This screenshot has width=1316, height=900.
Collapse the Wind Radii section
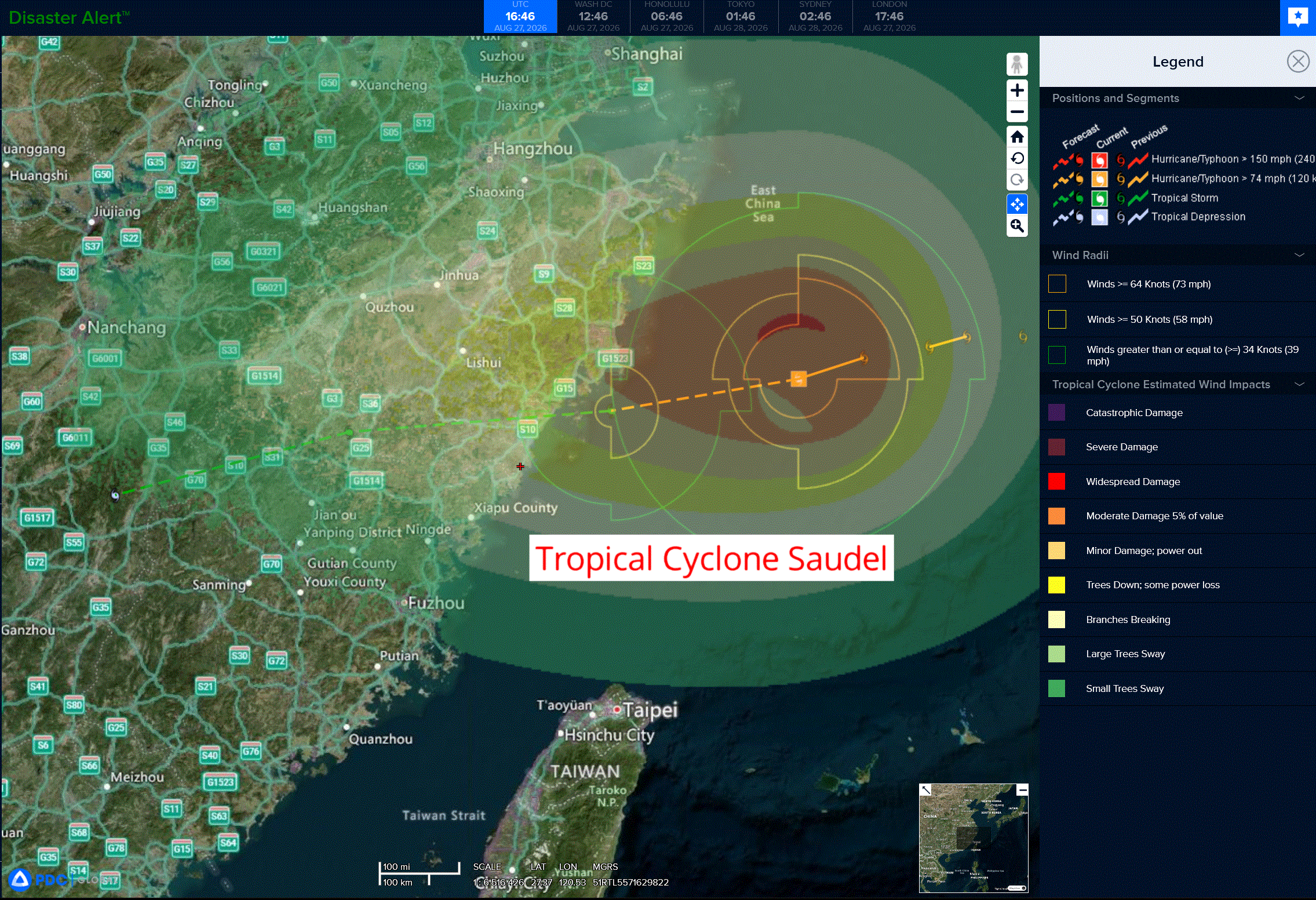tap(1299, 255)
